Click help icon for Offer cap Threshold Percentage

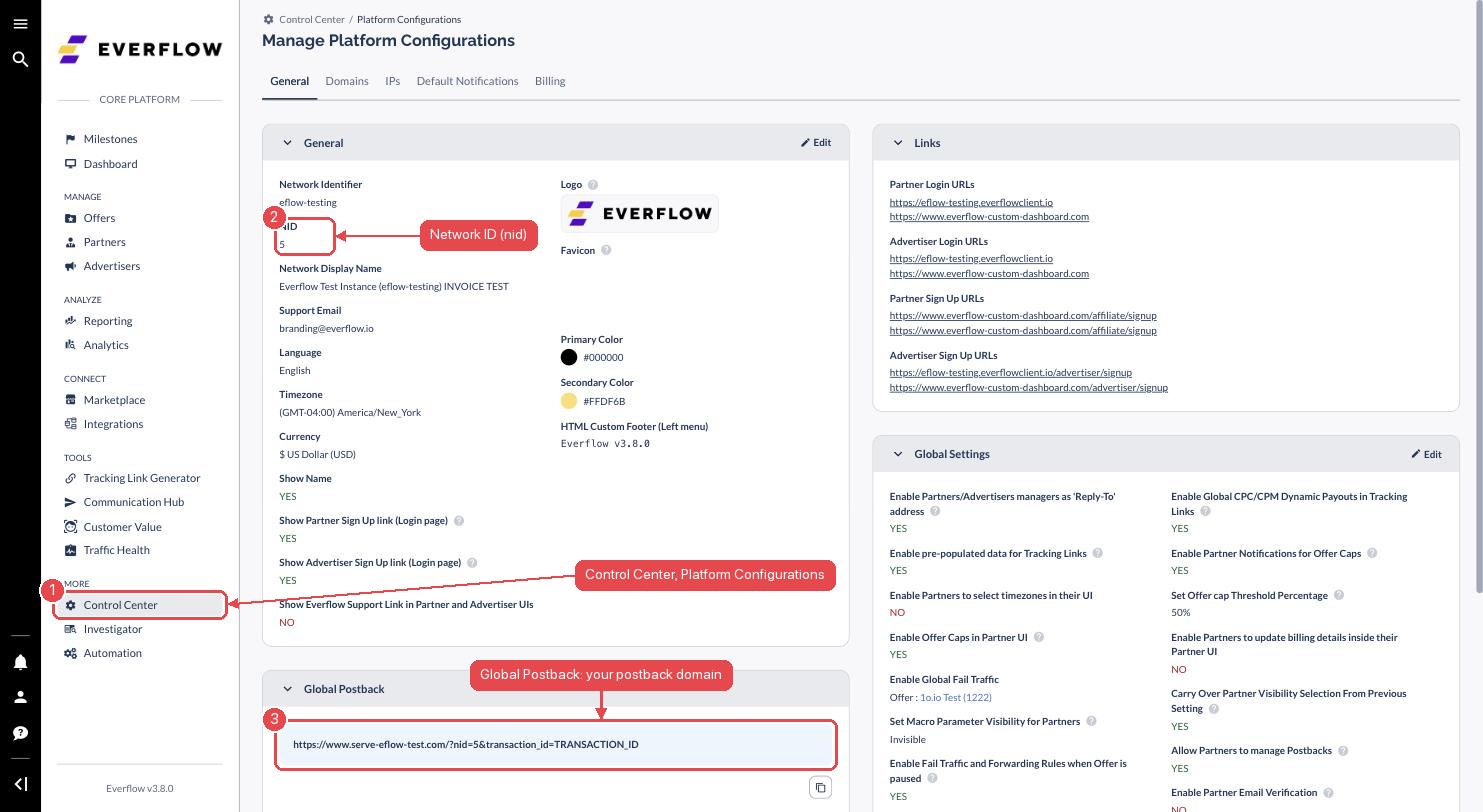pos(1339,595)
